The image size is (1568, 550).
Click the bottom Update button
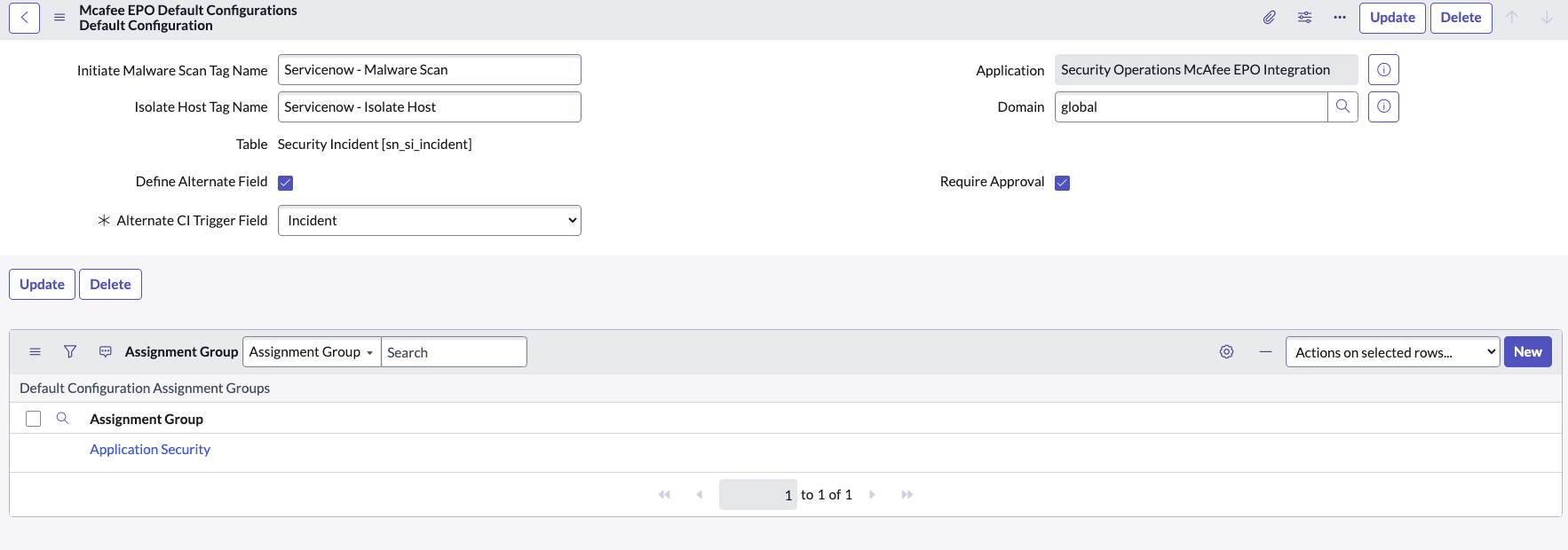point(42,285)
